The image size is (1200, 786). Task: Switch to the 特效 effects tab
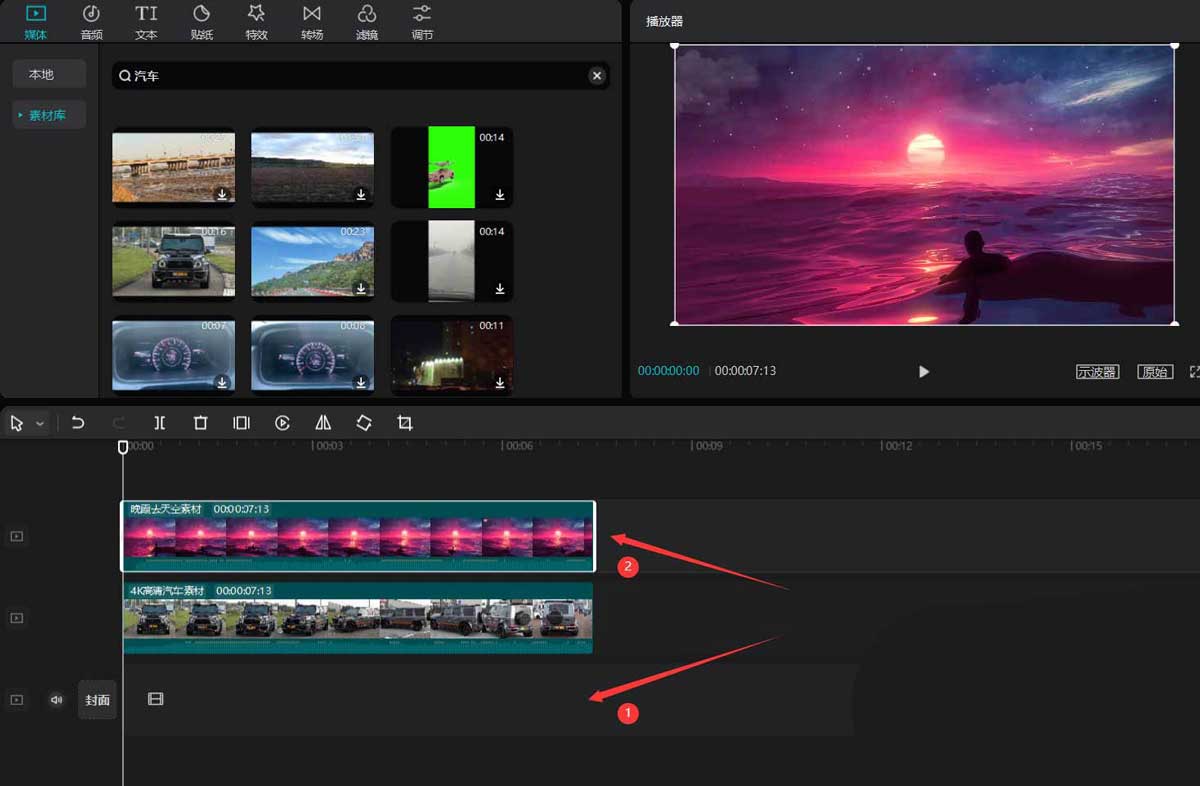click(x=256, y=22)
